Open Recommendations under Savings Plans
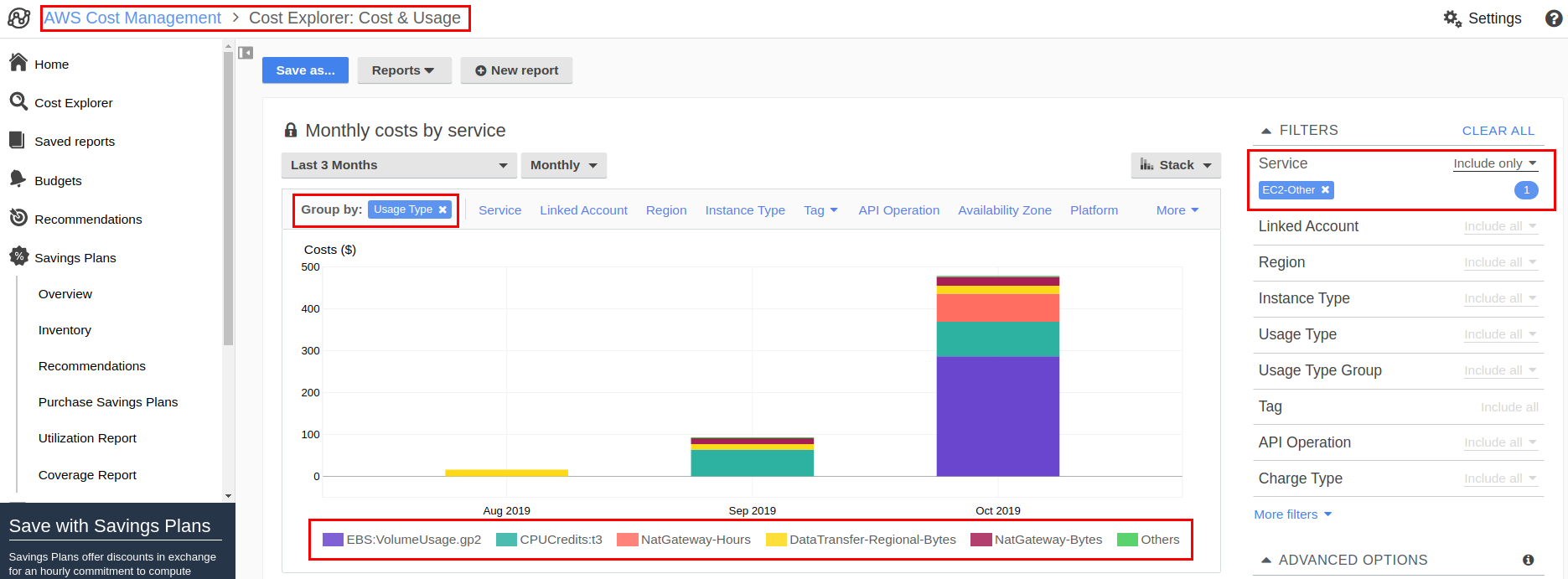This screenshot has height=579, width=1568. click(x=92, y=366)
